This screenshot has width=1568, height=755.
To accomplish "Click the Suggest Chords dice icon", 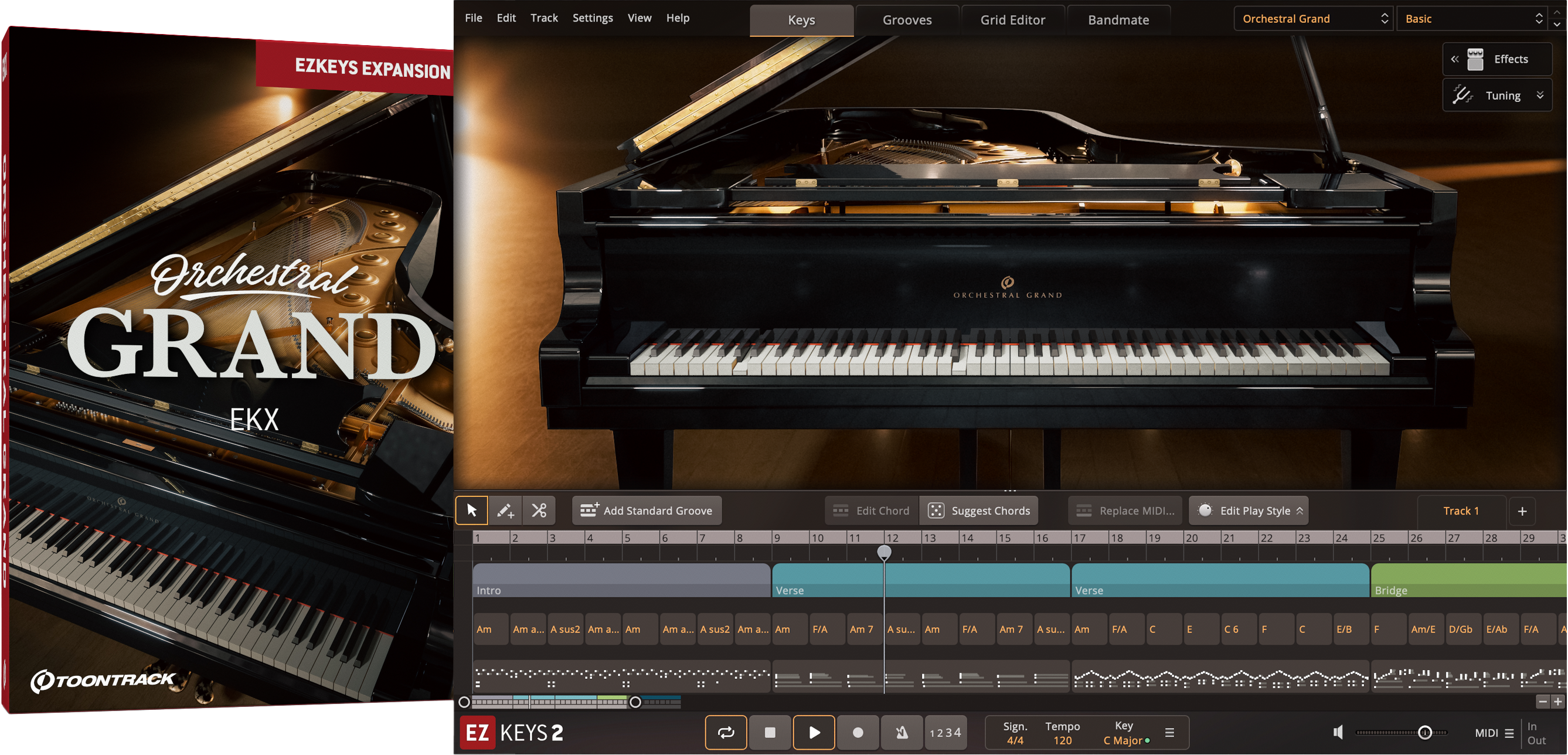I will 937,510.
